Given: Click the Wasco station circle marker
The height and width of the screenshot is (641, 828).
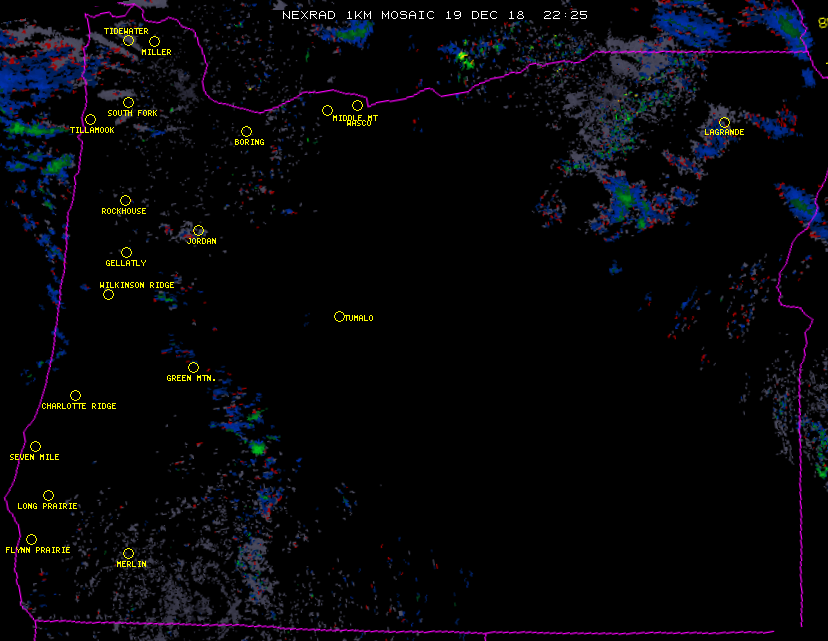Looking at the screenshot, I should [x=357, y=105].
